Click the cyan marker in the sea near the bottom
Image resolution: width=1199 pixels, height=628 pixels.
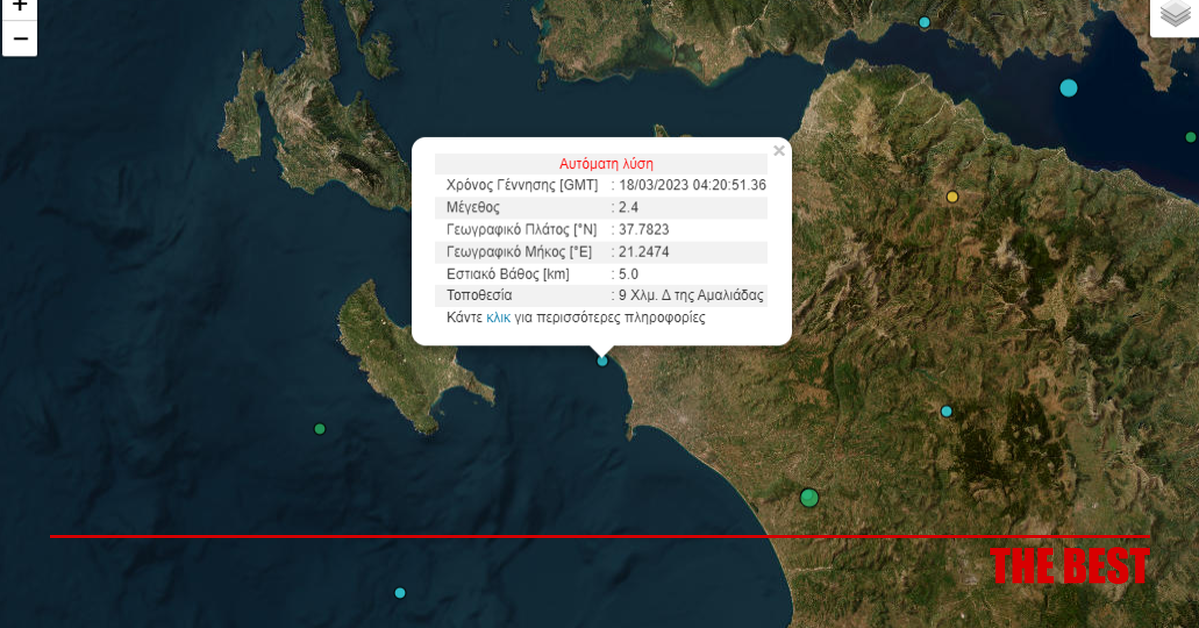point(400,593)
